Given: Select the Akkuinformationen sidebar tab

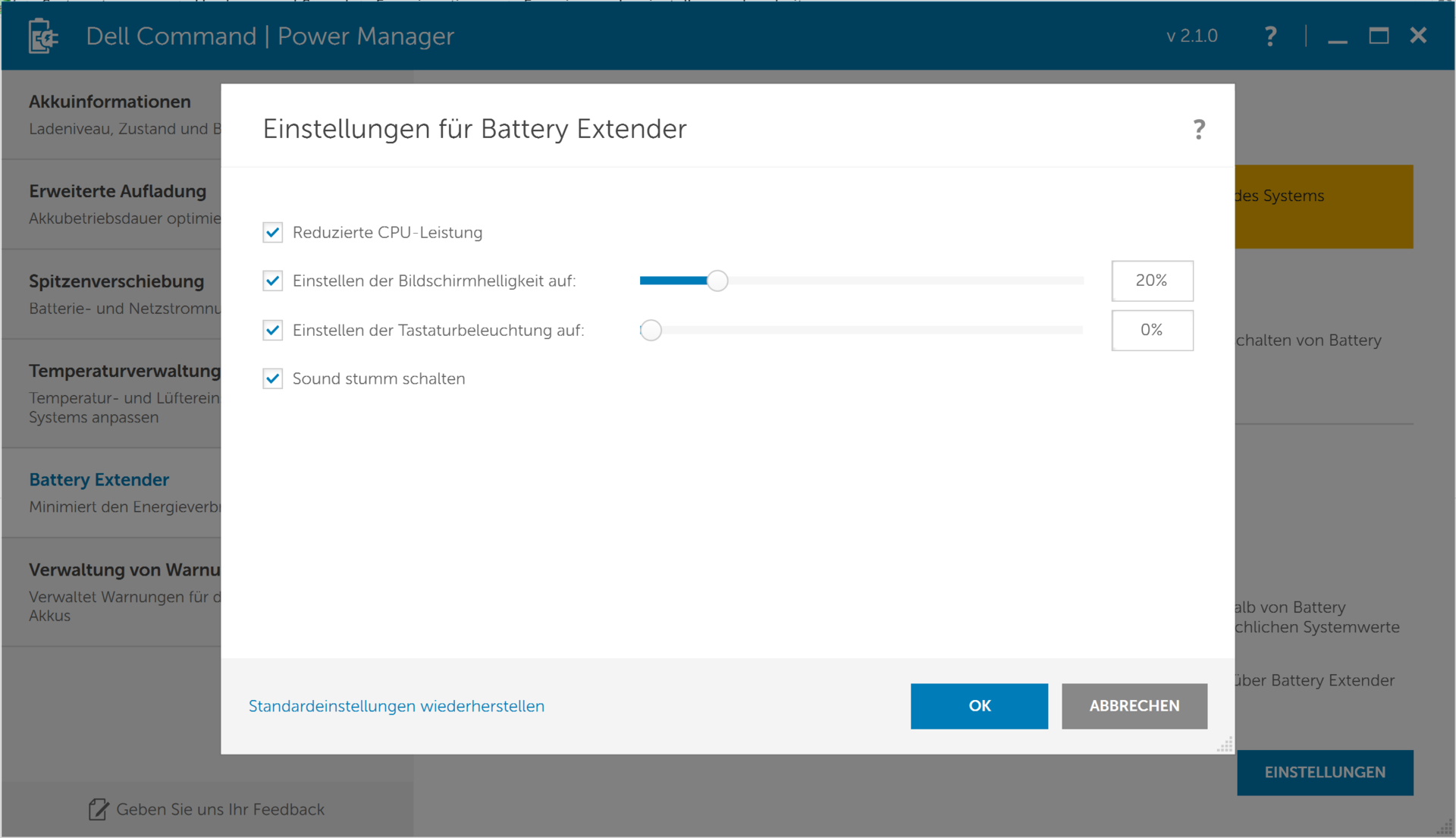Looking at the screenshot, I should 112,115.
